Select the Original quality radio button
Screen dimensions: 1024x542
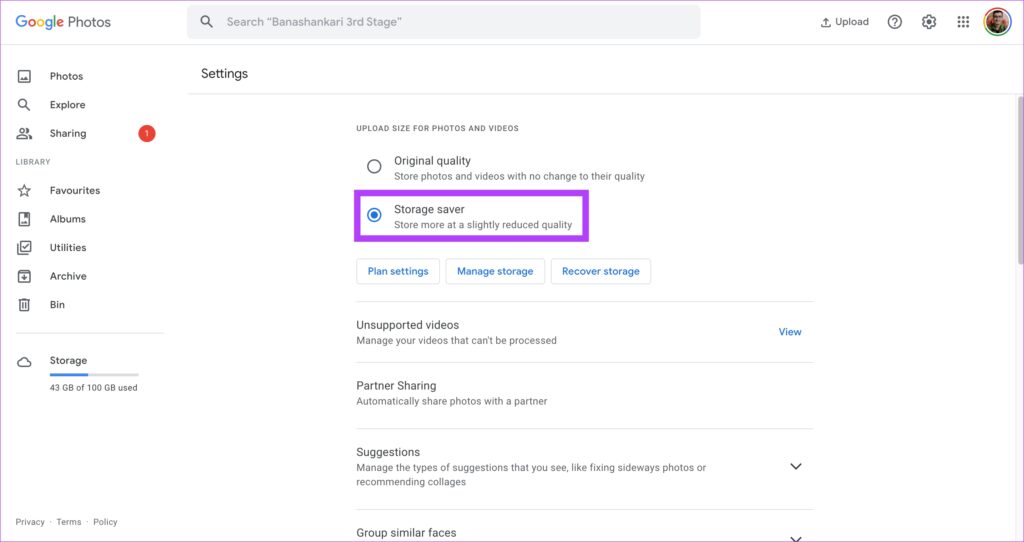pos(374,167)
